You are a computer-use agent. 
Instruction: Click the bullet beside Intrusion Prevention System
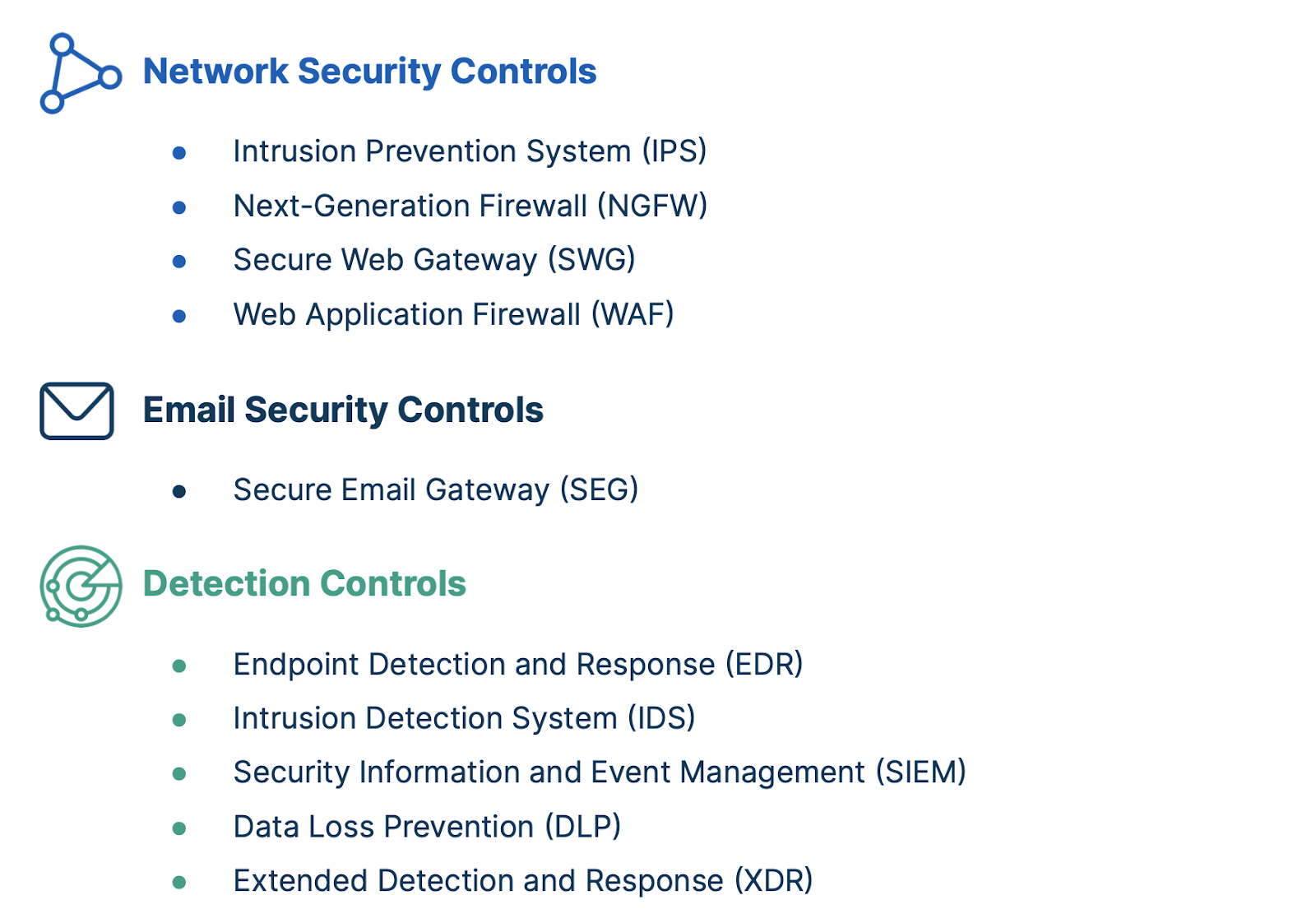pos(179,152)
